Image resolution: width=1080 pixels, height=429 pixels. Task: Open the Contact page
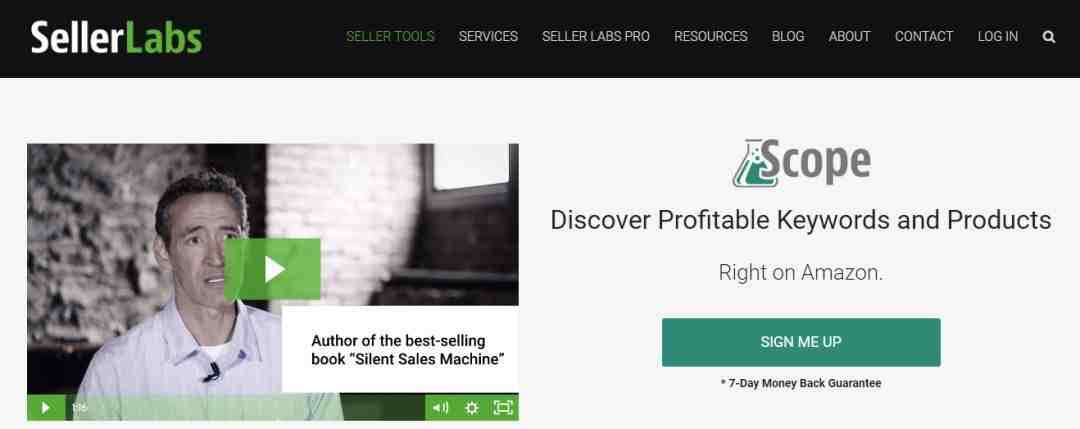(924, 36)
